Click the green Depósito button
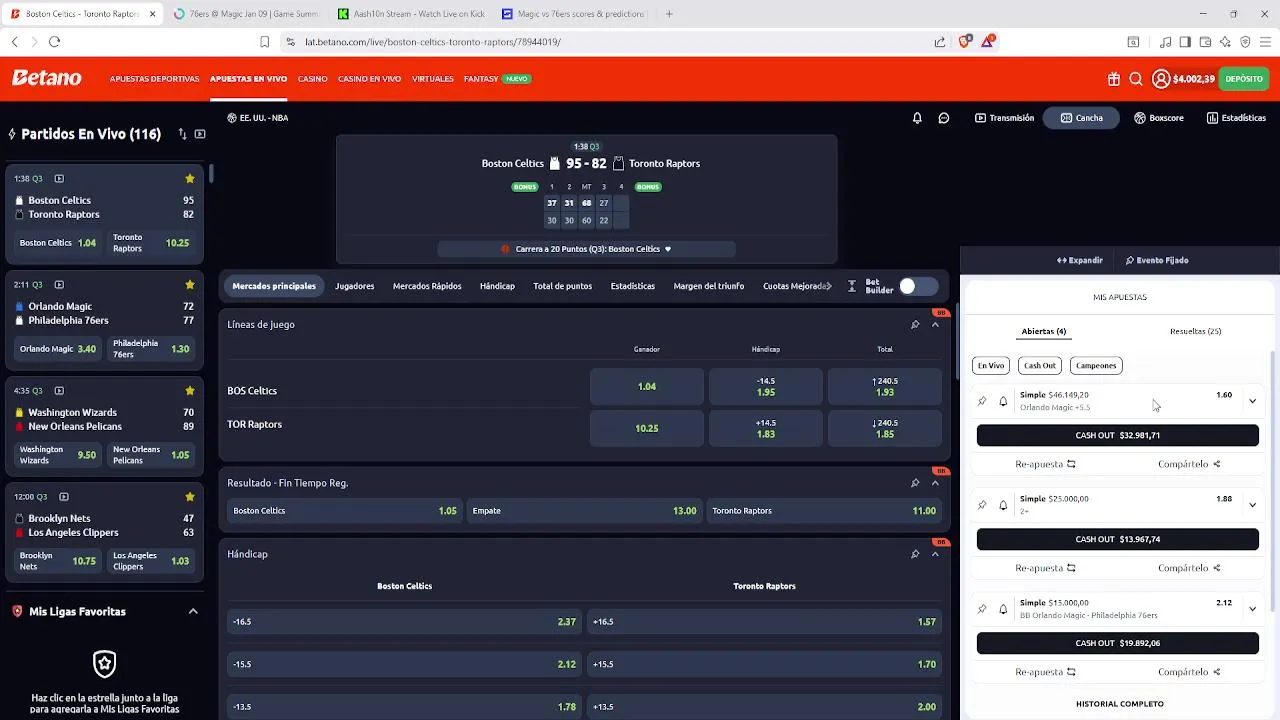Viewport: 1280px width, 720px height. click(x=1244, y=79)
